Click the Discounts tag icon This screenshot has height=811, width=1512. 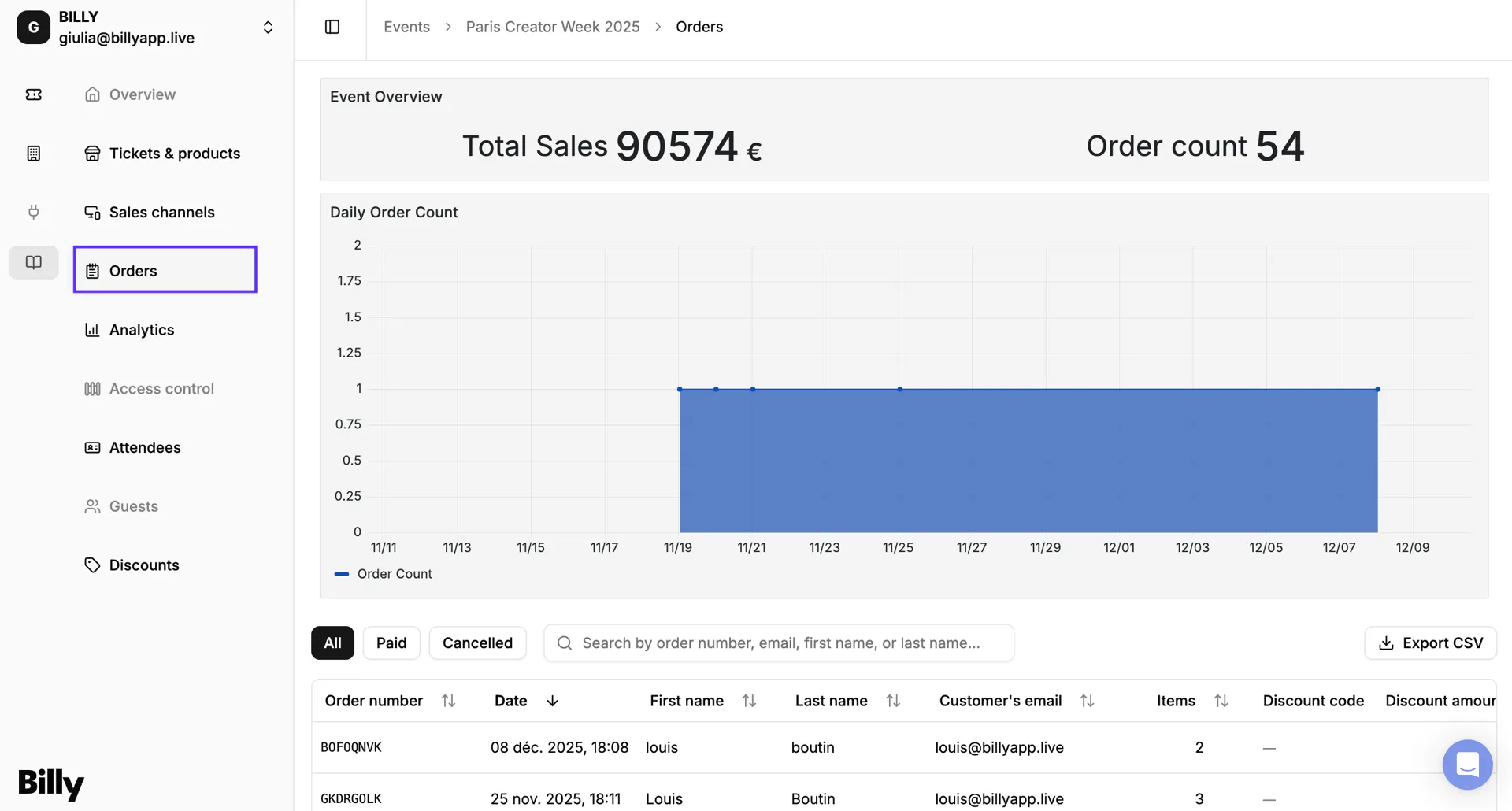92,565
